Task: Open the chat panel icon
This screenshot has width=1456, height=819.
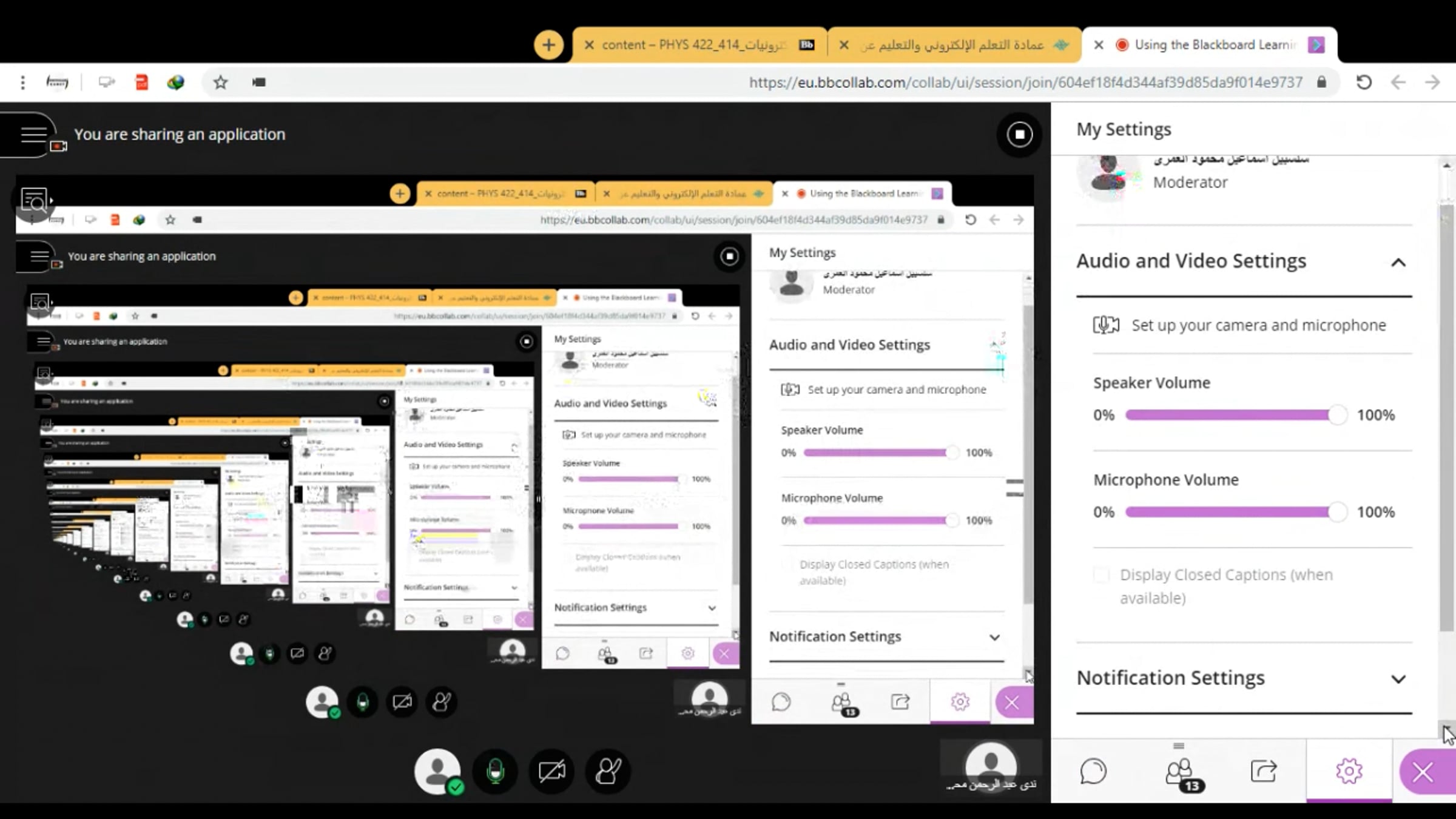Action: click(x=1093, y=772)
